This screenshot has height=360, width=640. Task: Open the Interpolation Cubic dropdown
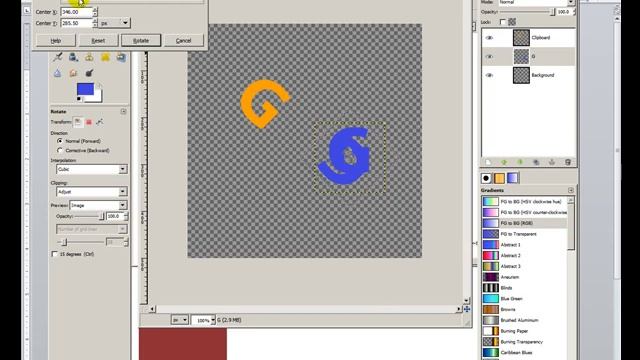pyautogui.click(x=92, y=169)
